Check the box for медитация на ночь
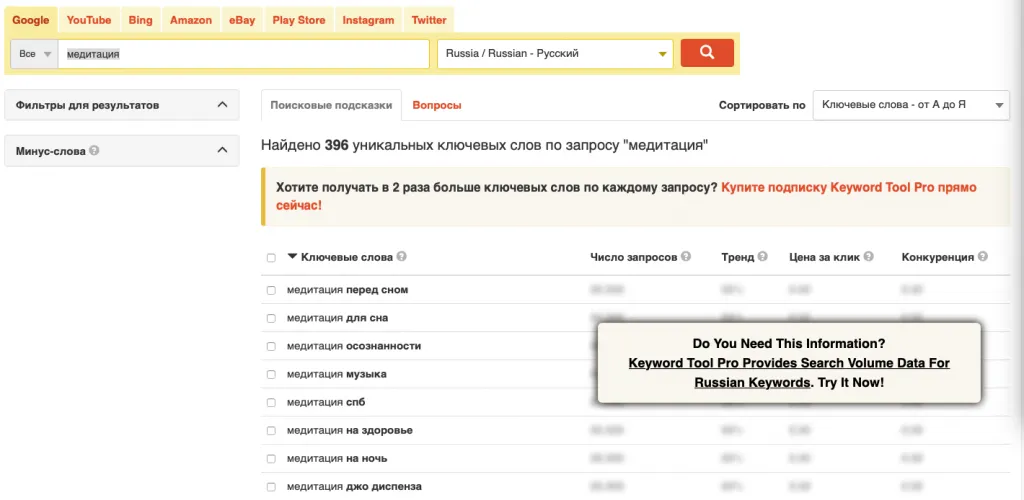1024x500 pixels. [x=271, y=459]
